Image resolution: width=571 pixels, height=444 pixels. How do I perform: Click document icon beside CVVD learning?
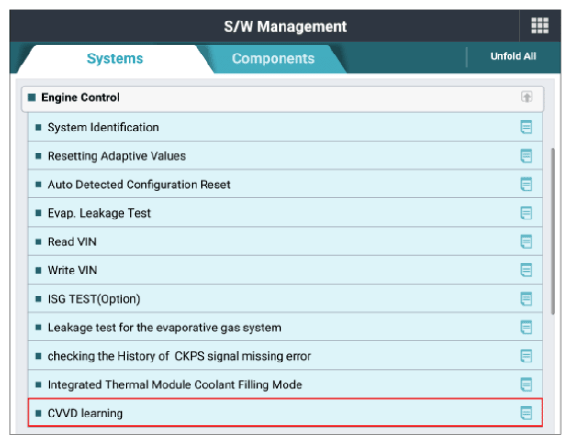526,413
